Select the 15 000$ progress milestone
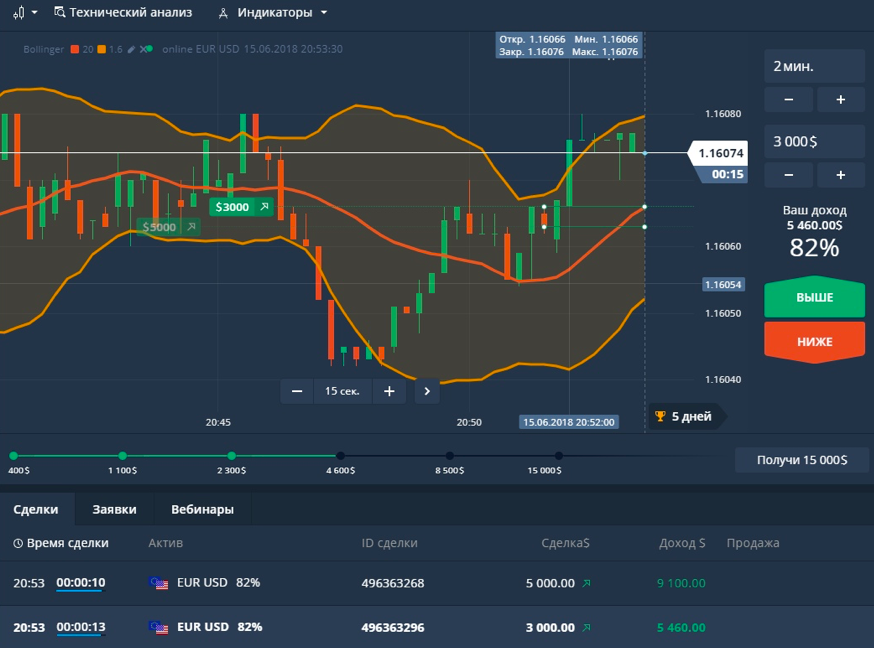874x648 pixels. tap(559, 456)
